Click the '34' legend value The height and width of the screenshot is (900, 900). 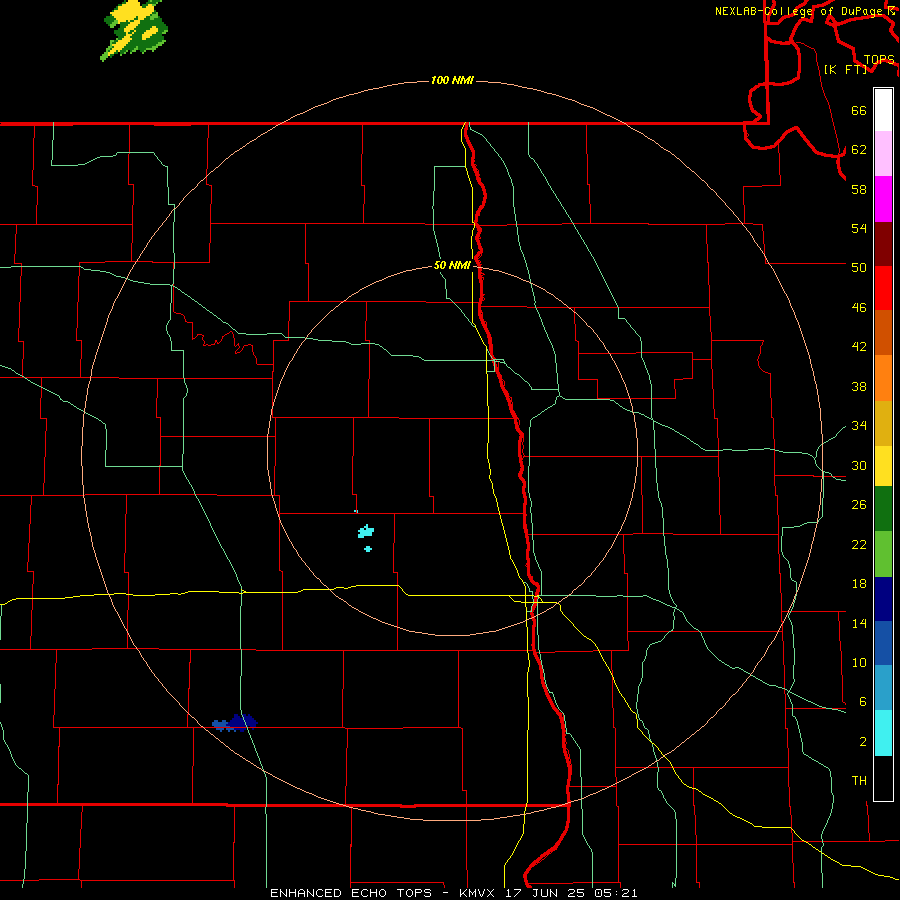[859, 425]
